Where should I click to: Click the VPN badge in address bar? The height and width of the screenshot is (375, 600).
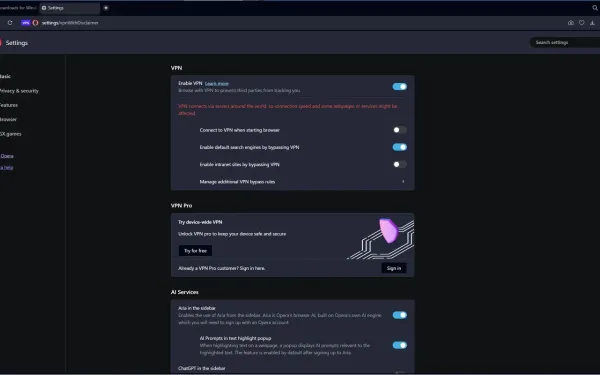(x=26, y=23)
